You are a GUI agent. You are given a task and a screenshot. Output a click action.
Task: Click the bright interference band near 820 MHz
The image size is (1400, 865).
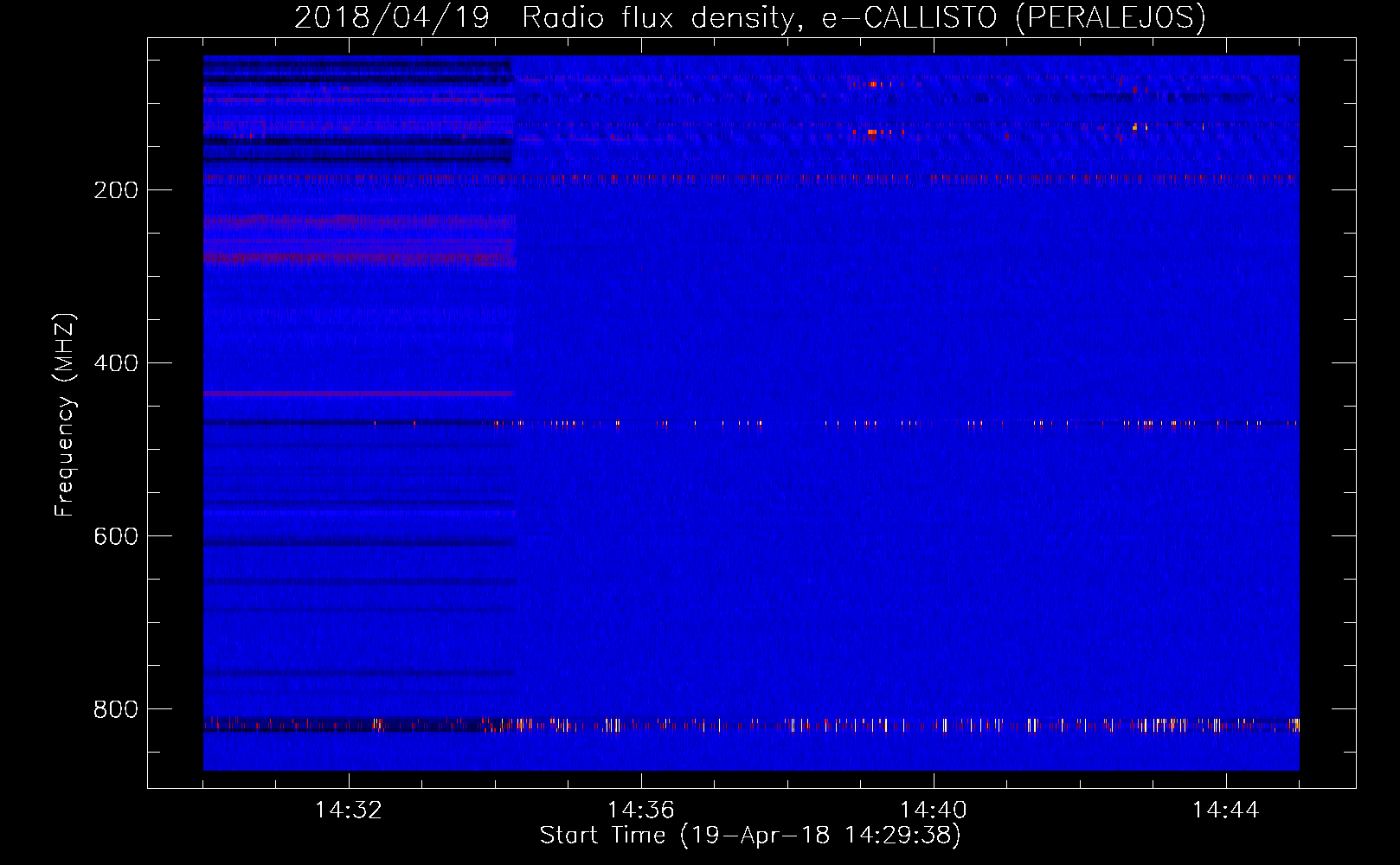tap(751, 724)
